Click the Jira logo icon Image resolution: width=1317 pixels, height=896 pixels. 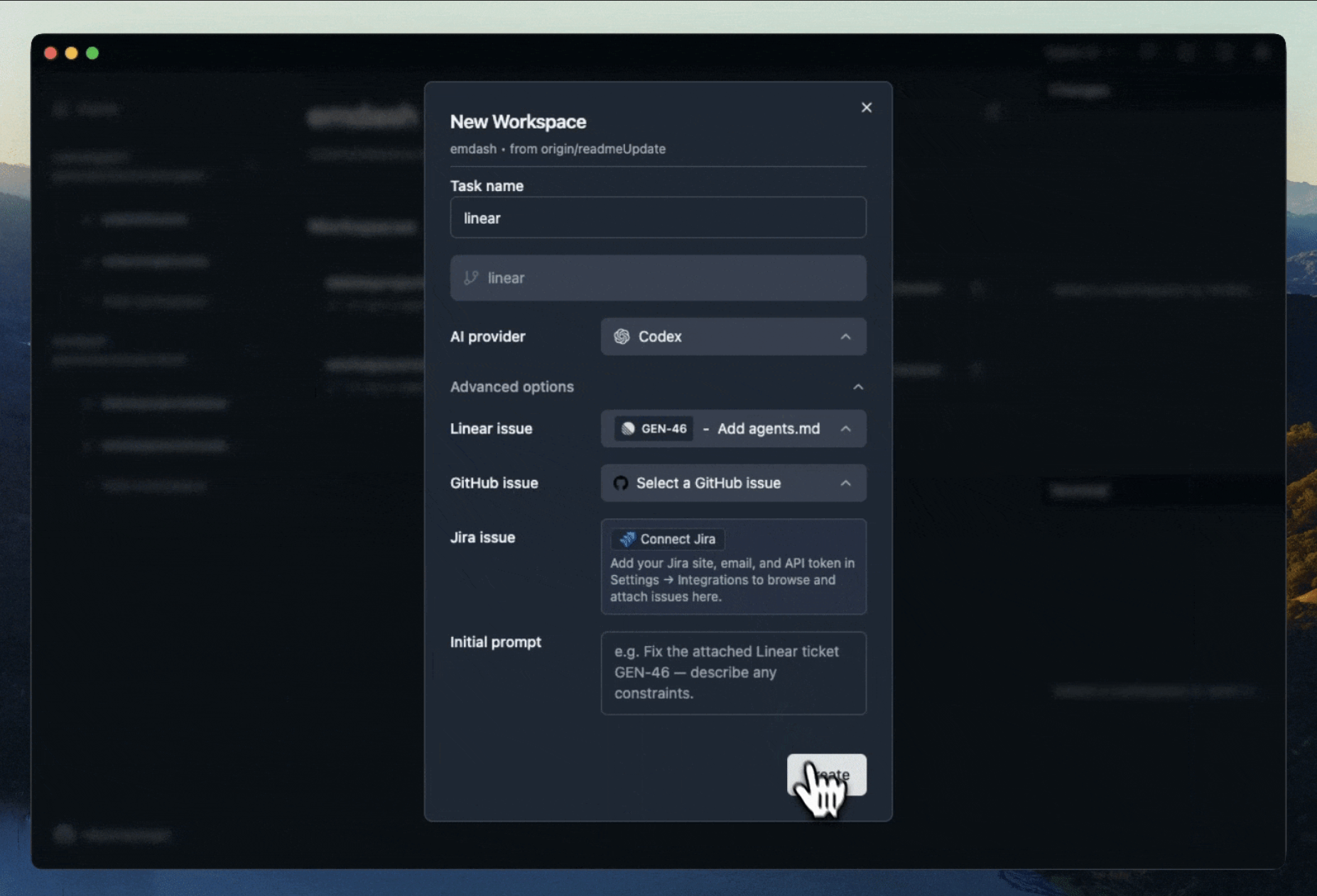(x=627, y=540)
